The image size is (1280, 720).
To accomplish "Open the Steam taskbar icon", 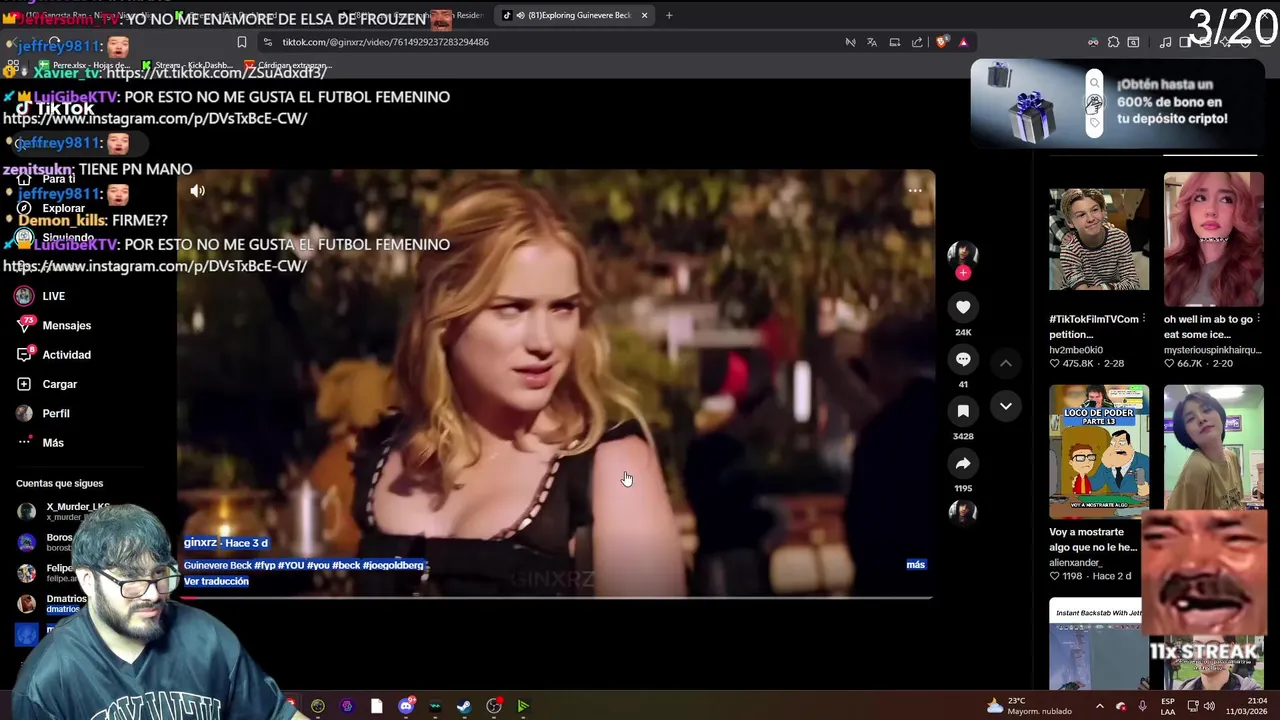I will (464, 706).
